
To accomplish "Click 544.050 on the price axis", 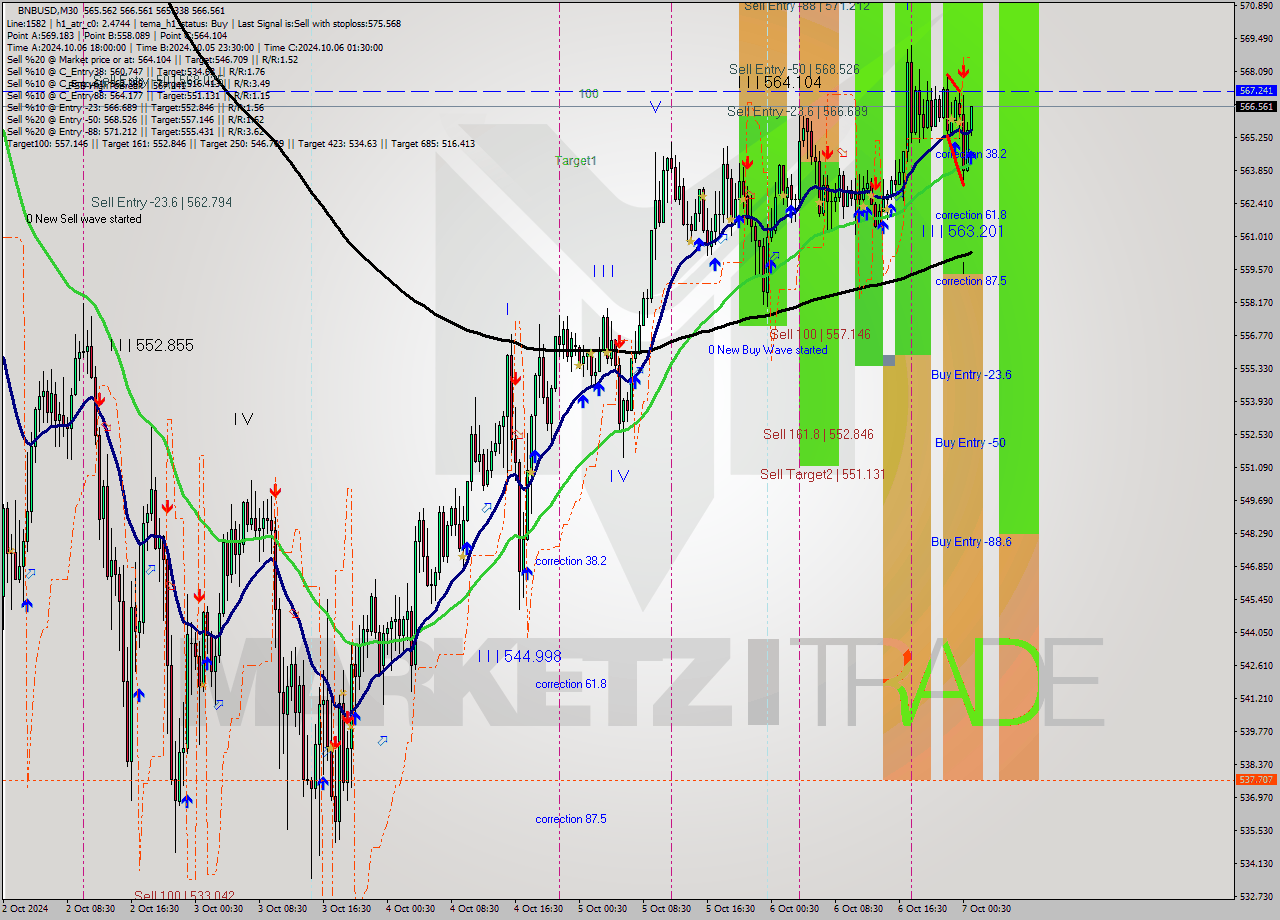I will click(x=1256, y=632).
